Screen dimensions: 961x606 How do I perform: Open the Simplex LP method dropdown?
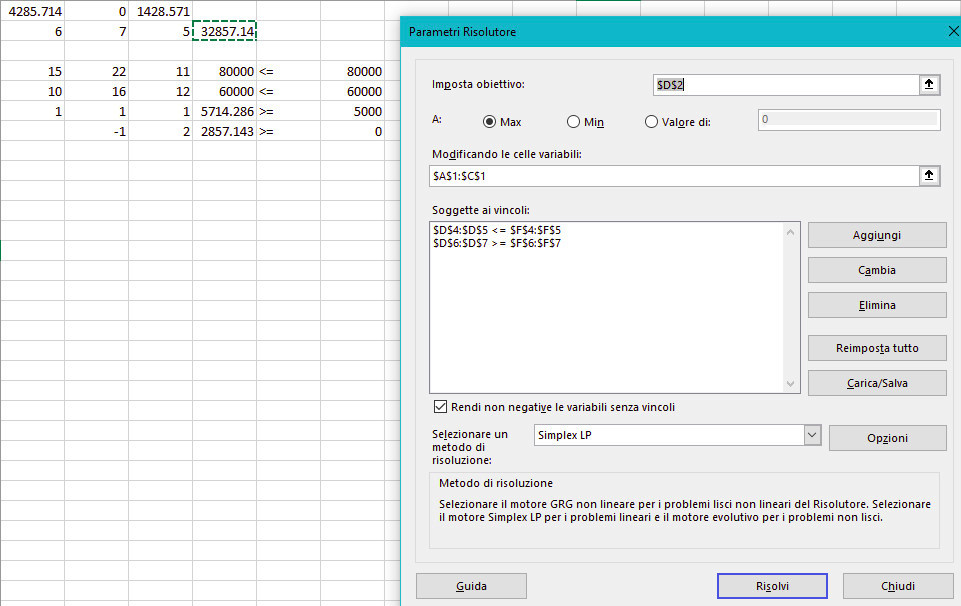(x=812, y=435)
